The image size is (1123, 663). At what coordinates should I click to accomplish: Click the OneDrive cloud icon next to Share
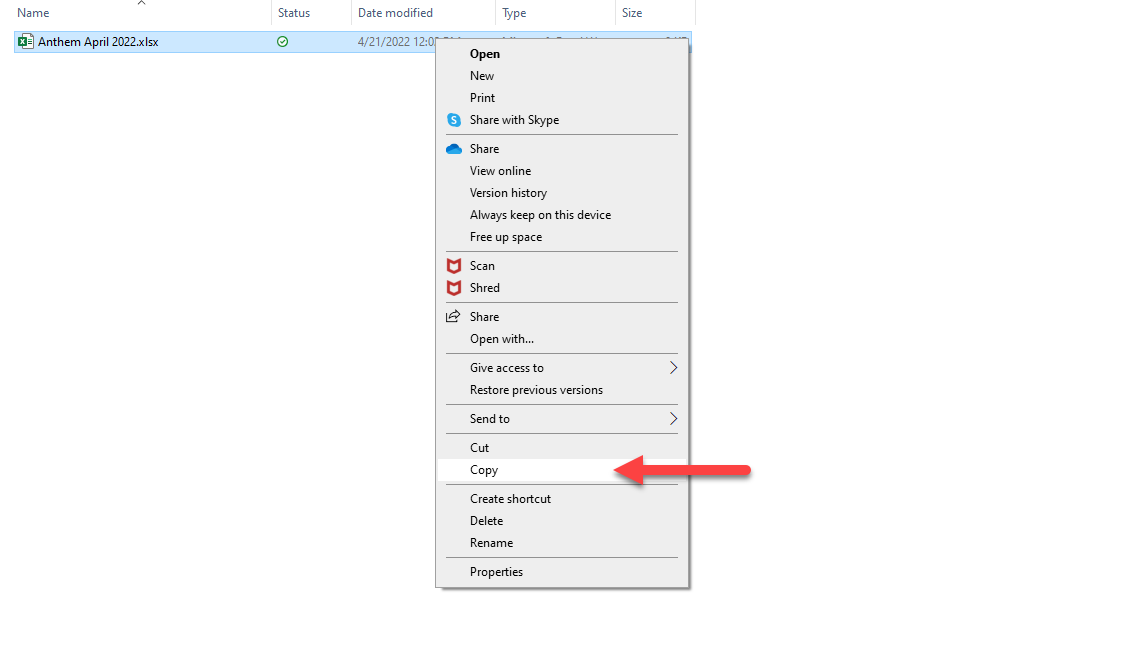click(454, 149)
